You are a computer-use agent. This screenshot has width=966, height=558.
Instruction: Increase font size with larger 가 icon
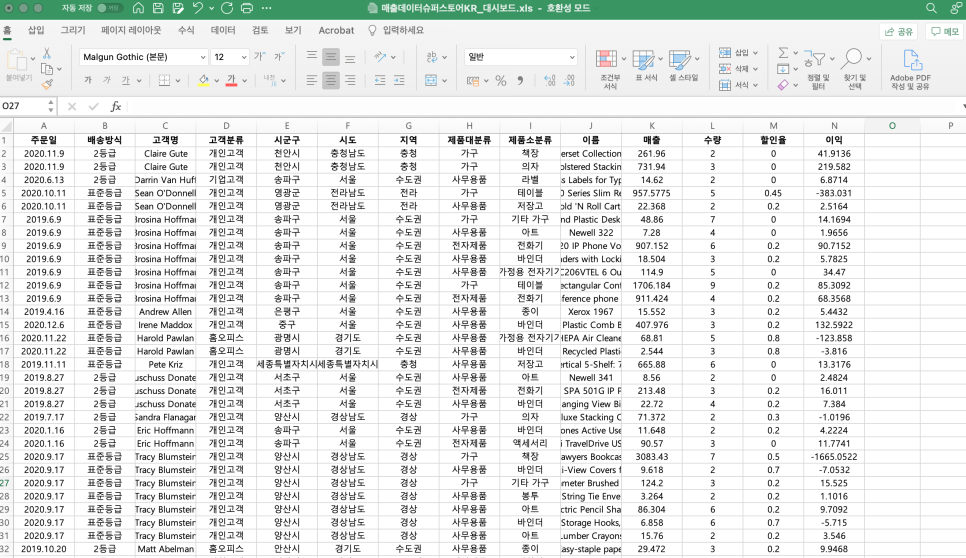[259, 57]
